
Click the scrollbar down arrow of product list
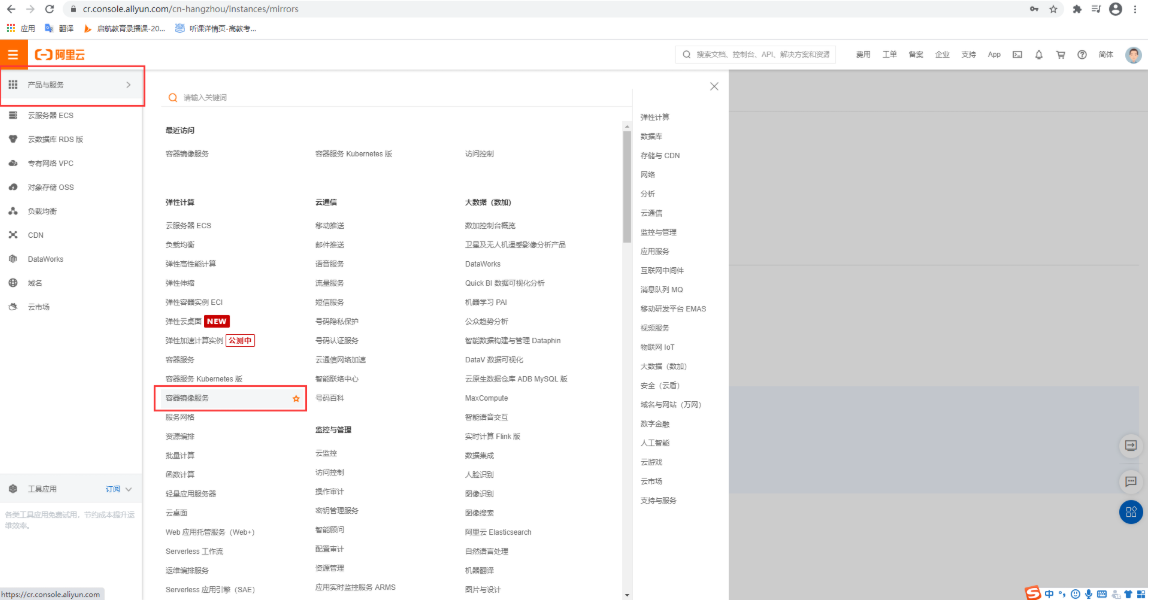627,595
